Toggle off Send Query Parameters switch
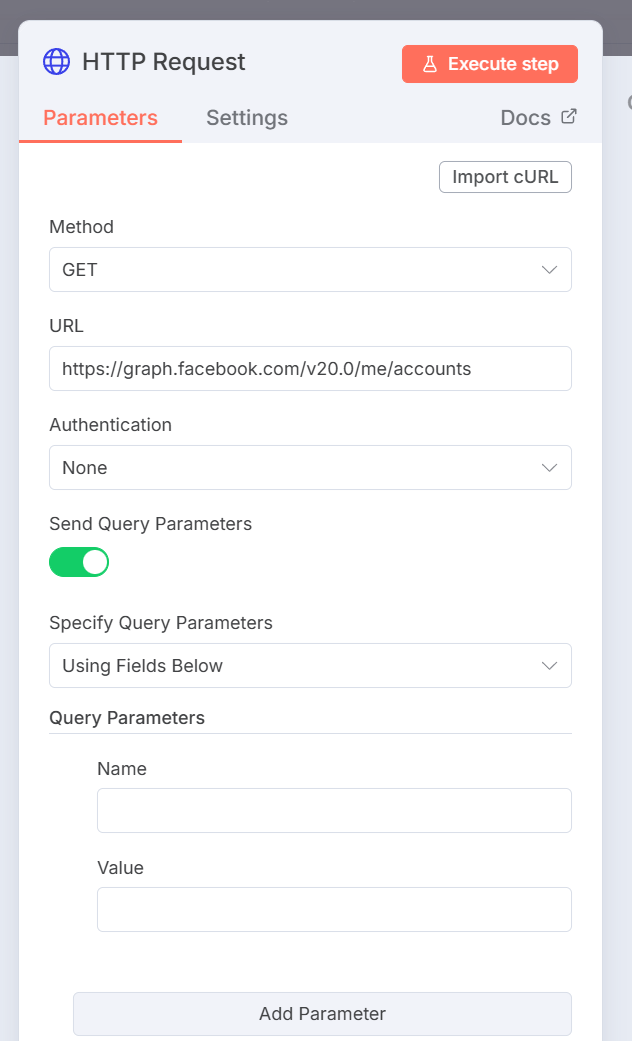Image resolution: width=632 pixels, height=1041 pixels. (x=79, y=562)
